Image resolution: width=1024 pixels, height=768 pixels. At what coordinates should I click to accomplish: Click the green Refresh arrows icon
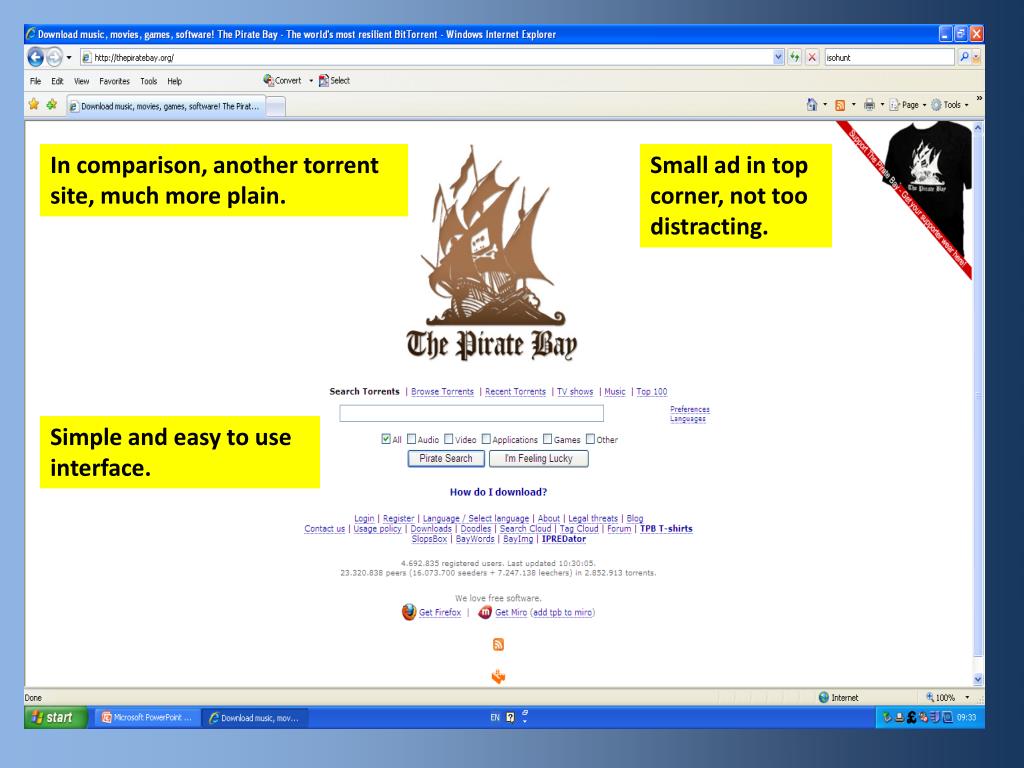tap(794, 57)
